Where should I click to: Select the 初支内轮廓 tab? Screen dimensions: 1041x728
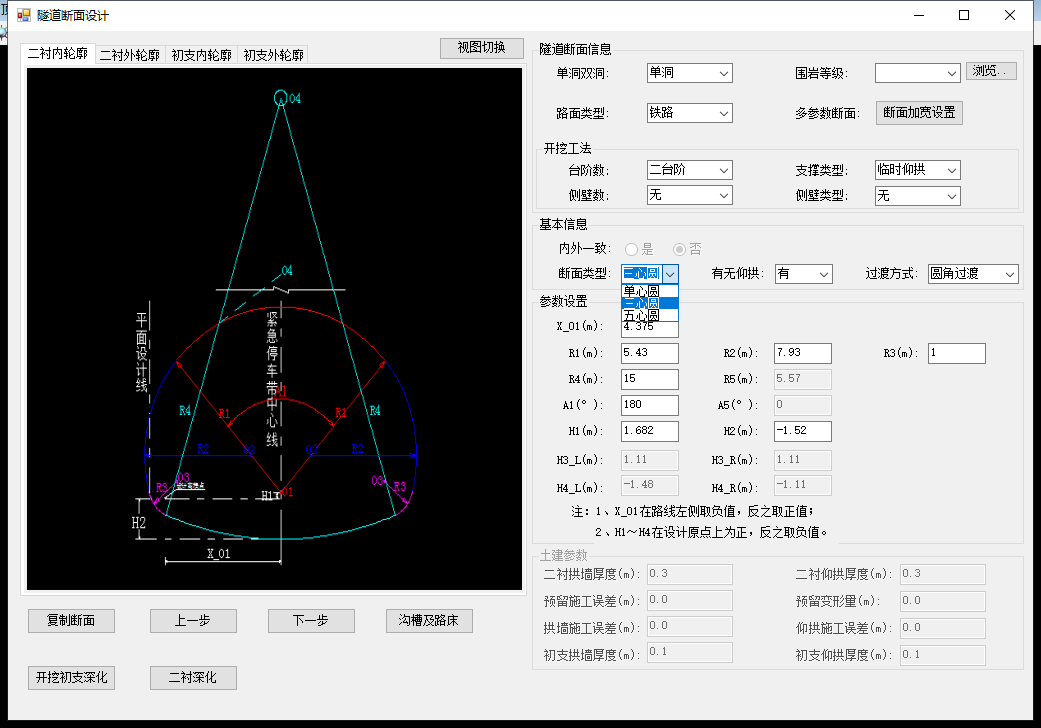[202, 55]
